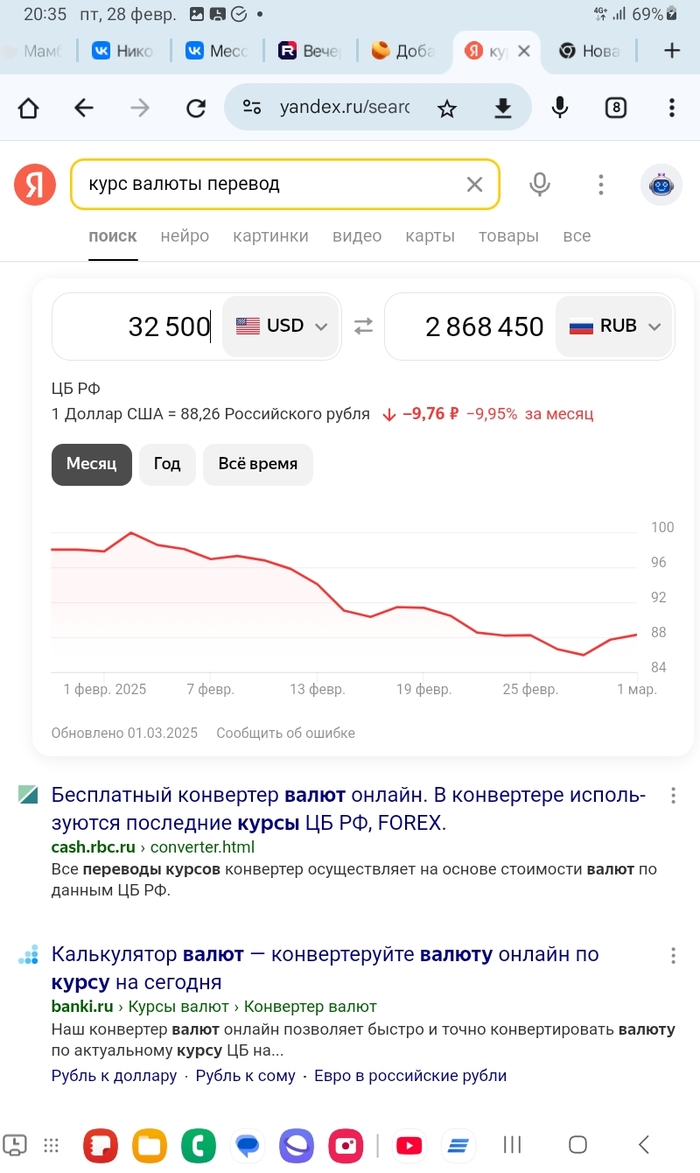Switch to the картинки search tab

[270, 236]
